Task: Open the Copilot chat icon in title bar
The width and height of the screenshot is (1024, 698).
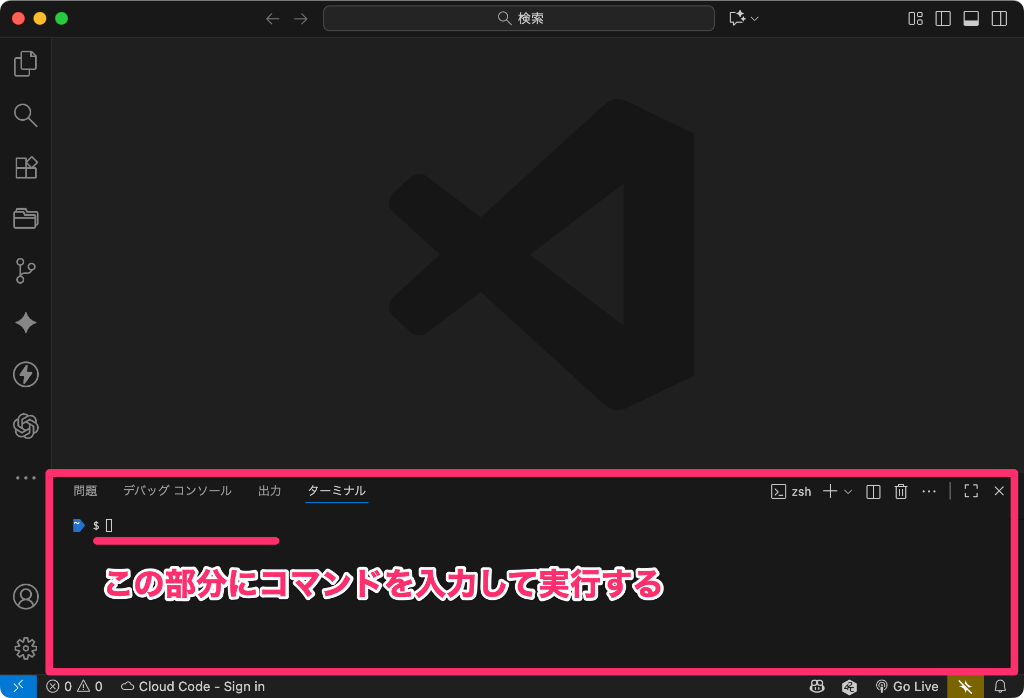Action: [737, 18]
